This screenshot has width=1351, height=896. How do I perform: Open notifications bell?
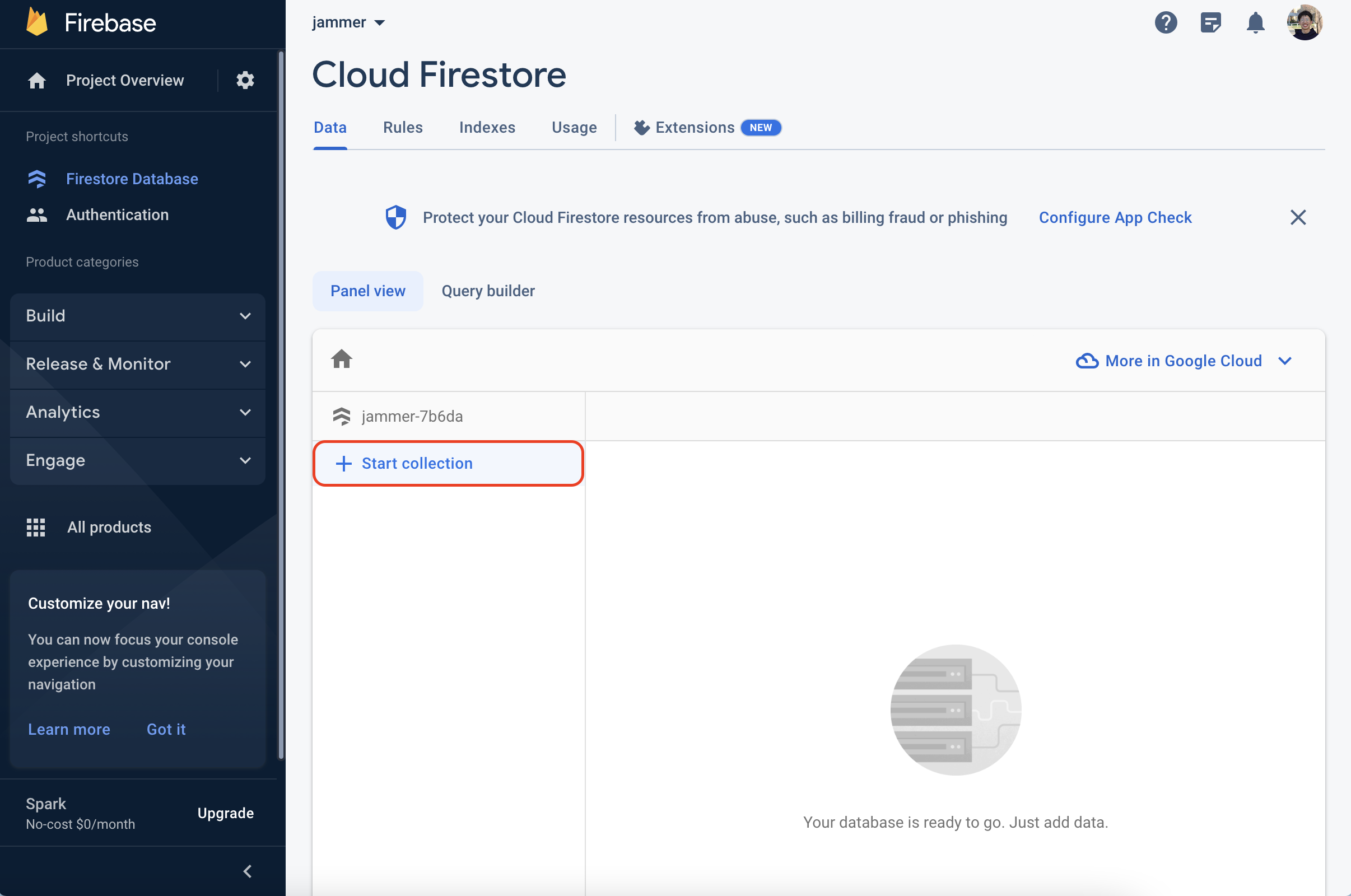1255,23
